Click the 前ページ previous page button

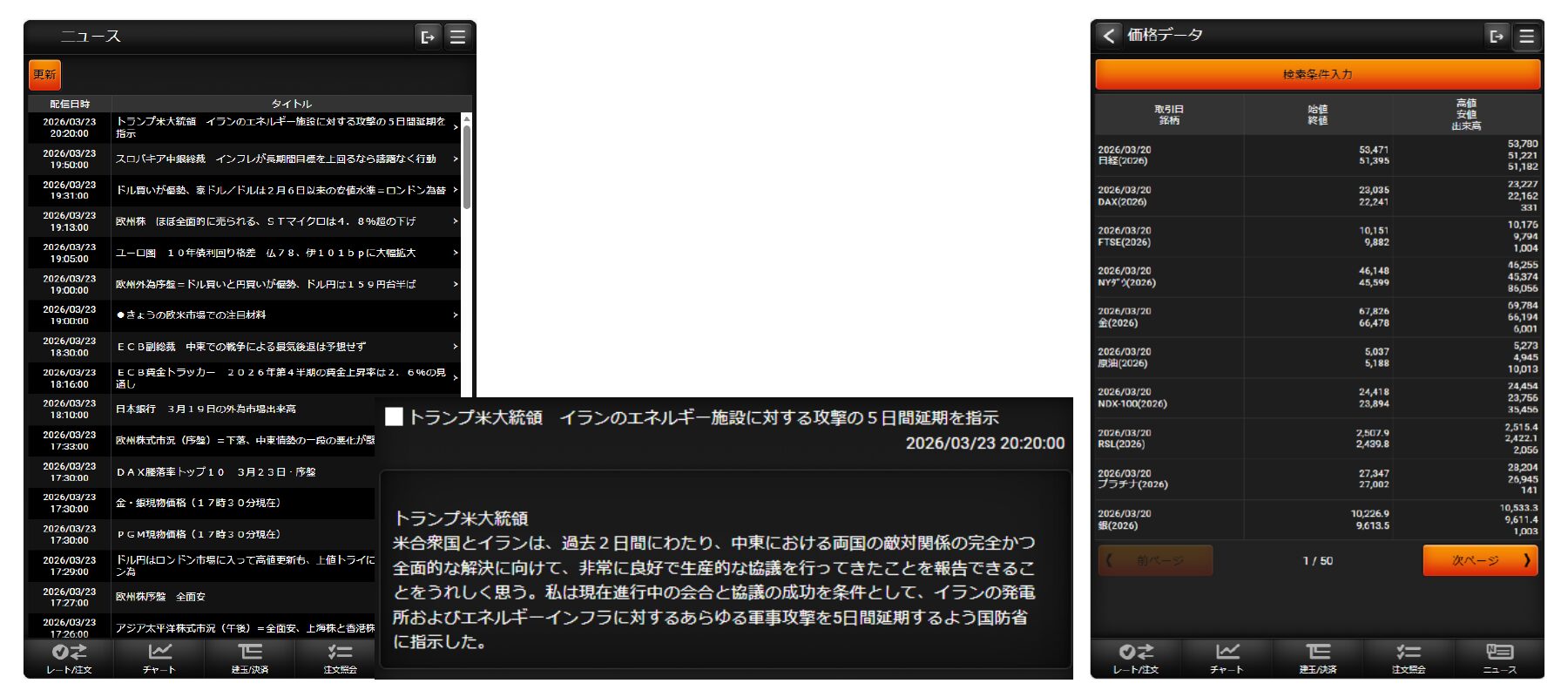1155,560
